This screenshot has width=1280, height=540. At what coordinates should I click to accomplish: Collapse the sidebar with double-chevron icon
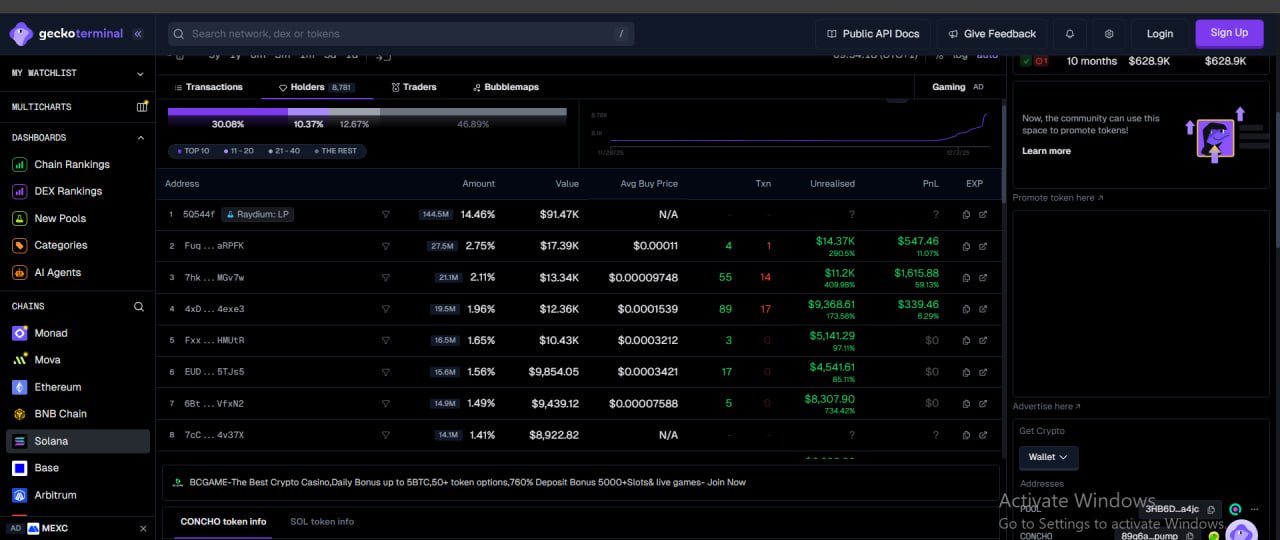click(x=138, y=34)
